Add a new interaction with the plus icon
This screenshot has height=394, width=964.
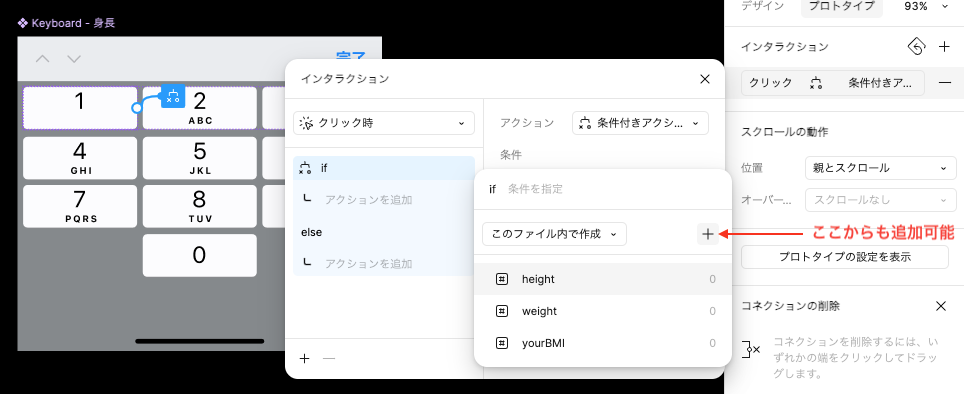coord(944,47)
